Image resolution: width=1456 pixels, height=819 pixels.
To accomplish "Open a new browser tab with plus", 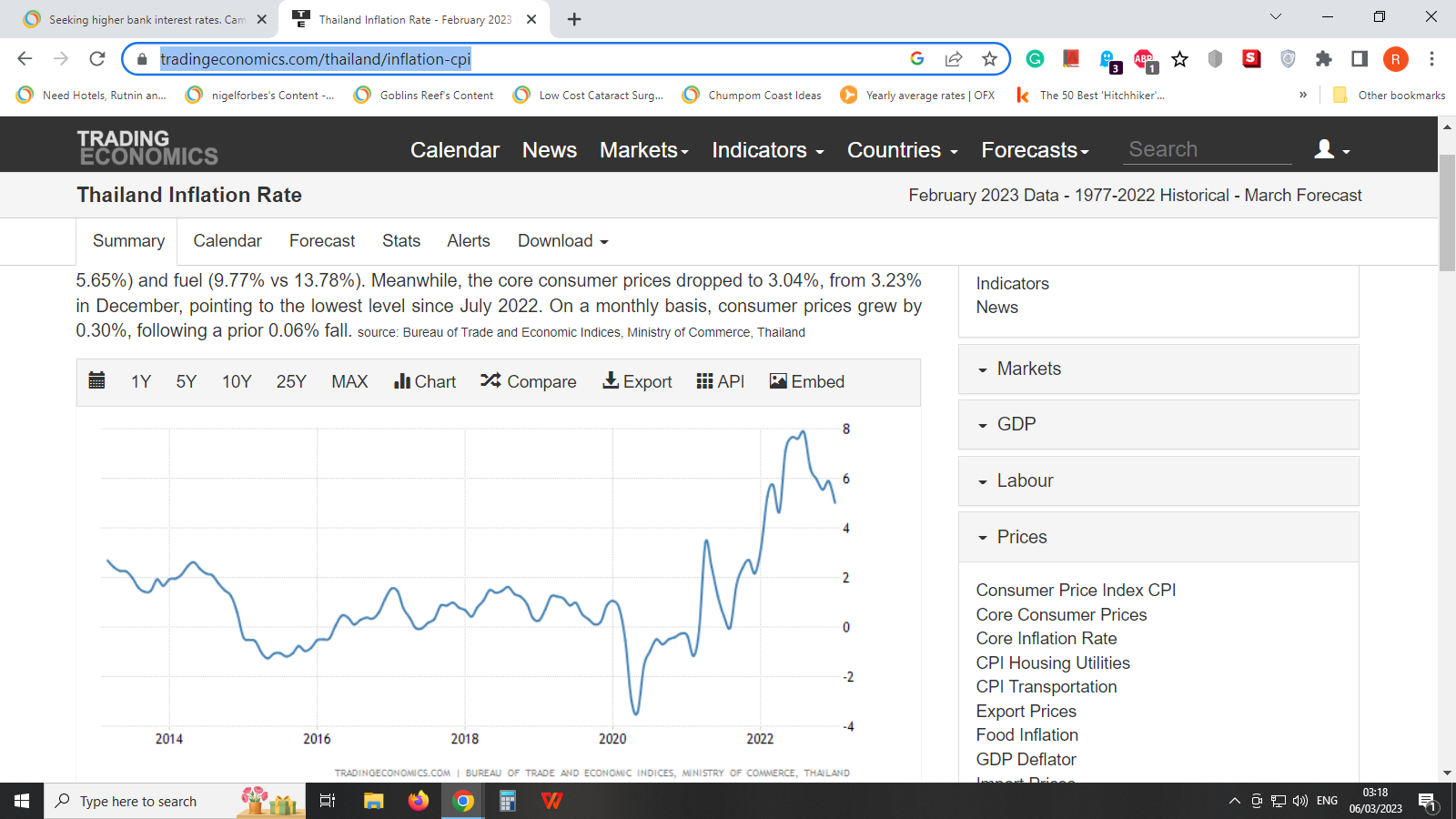I will pyautogui.click(x=574, y=19).
